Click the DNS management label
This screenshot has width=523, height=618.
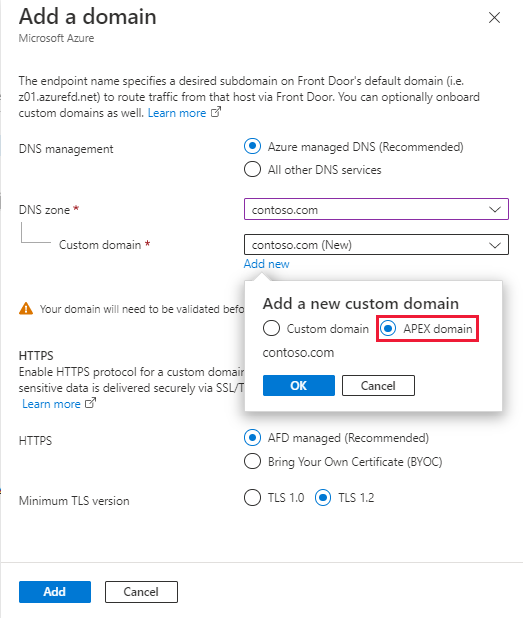tap(66, 149)
